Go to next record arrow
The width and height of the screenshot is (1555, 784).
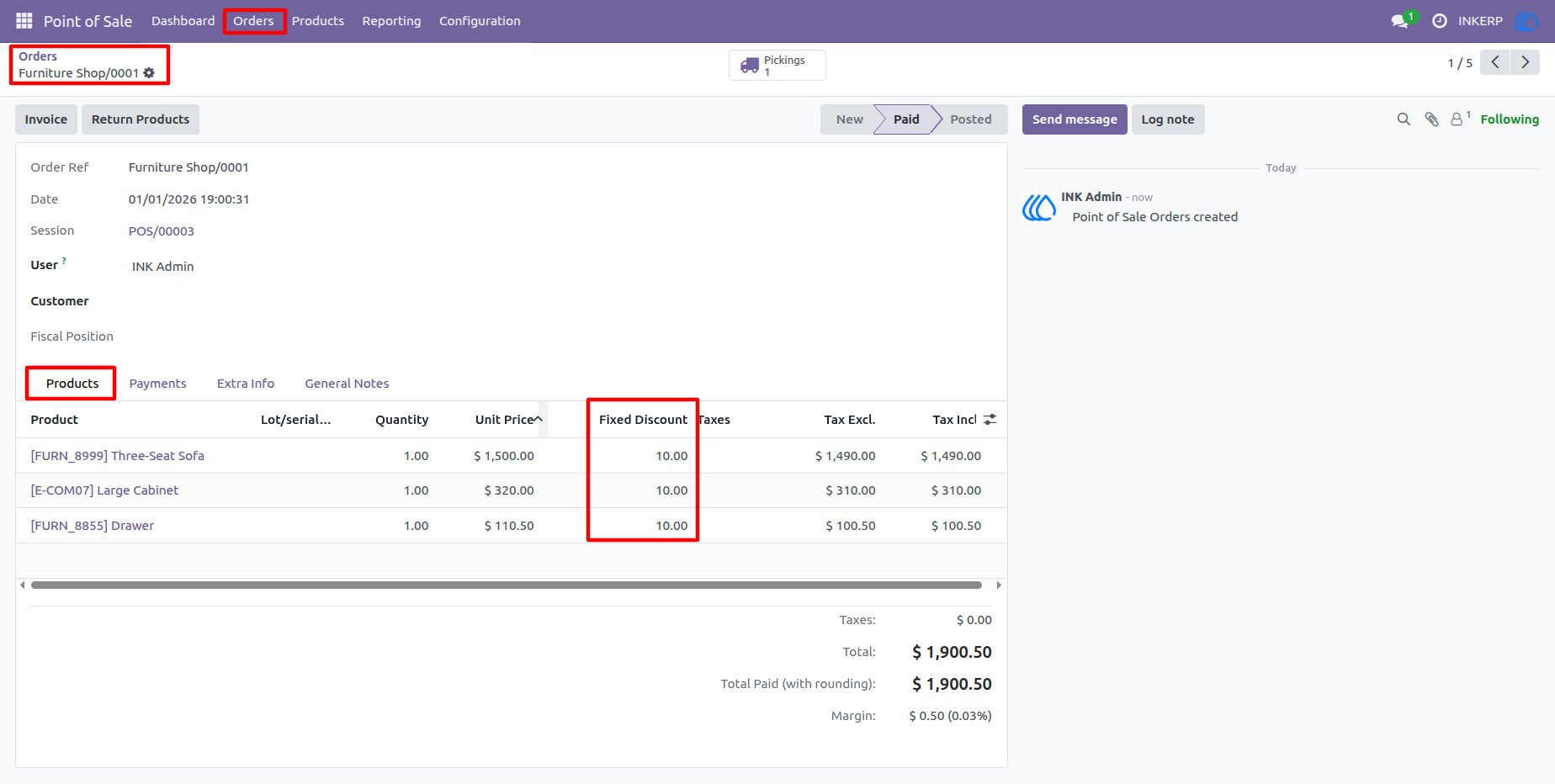click(x=1525, y=62)
